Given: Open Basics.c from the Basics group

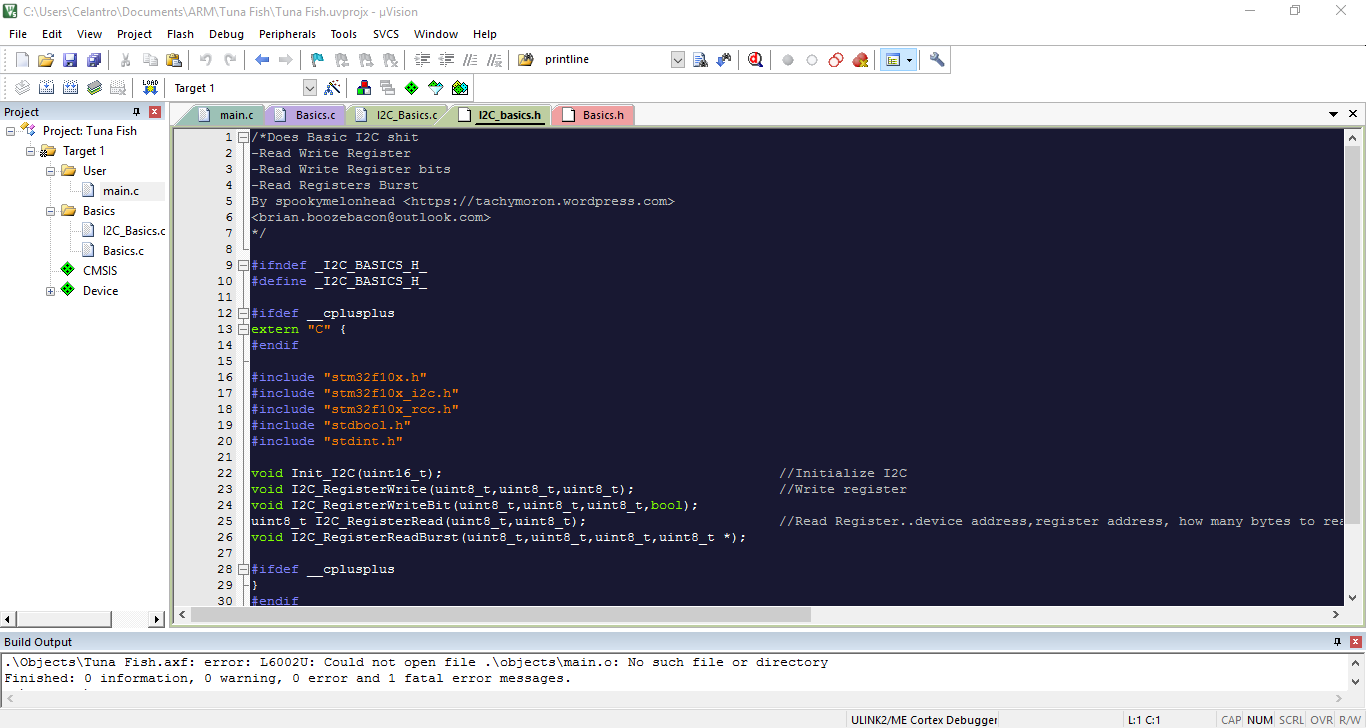Looking at the screenshot, I should pyautogui.click(x=123, y=251).
